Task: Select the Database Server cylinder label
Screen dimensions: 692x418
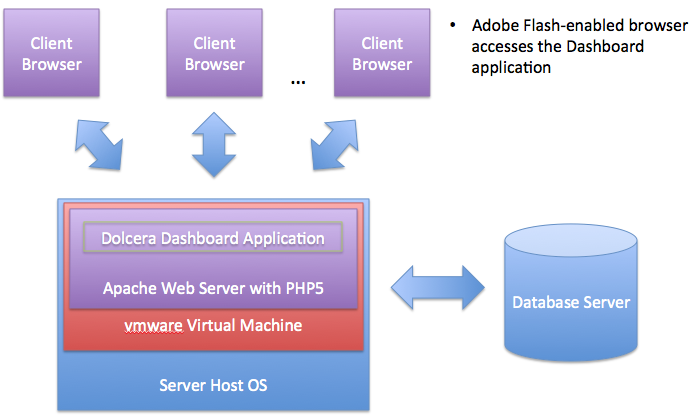Action: click(x=571, y=302)
